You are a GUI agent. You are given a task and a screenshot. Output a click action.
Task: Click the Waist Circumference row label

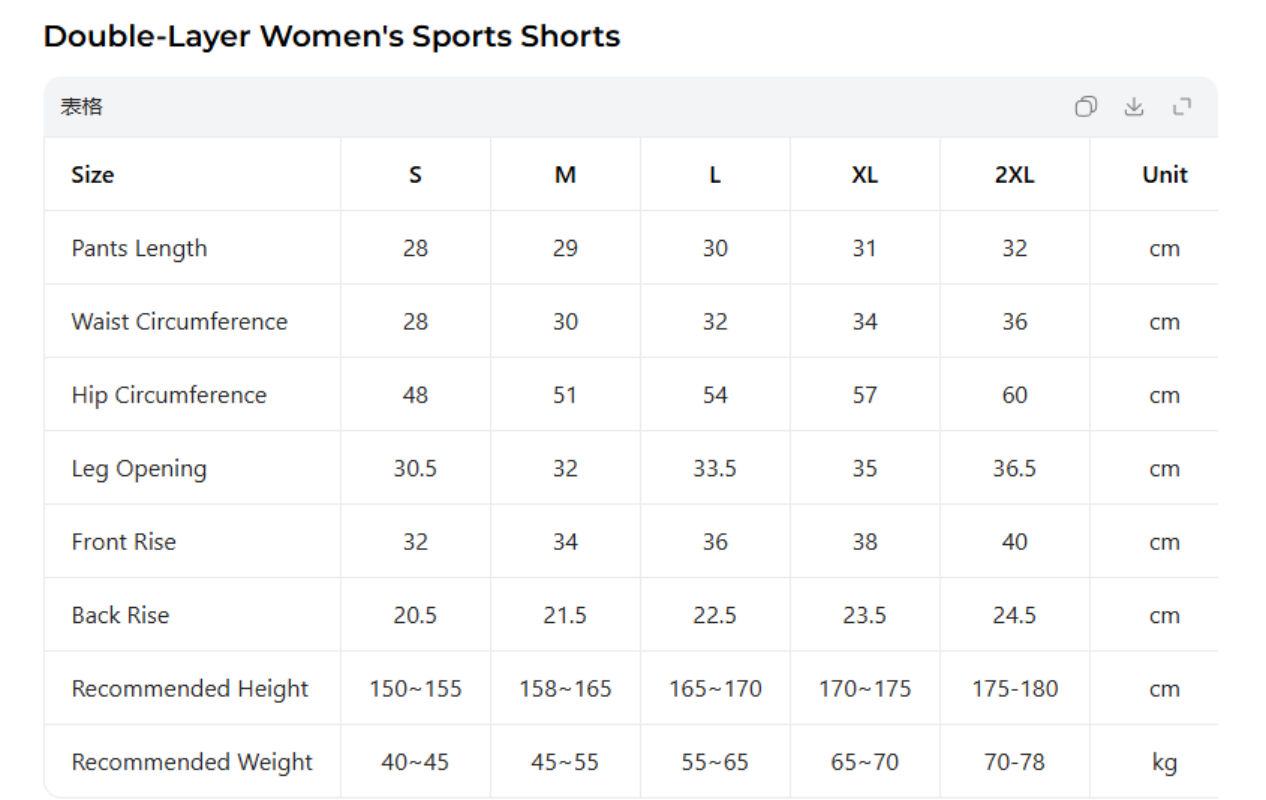[179, 321]
